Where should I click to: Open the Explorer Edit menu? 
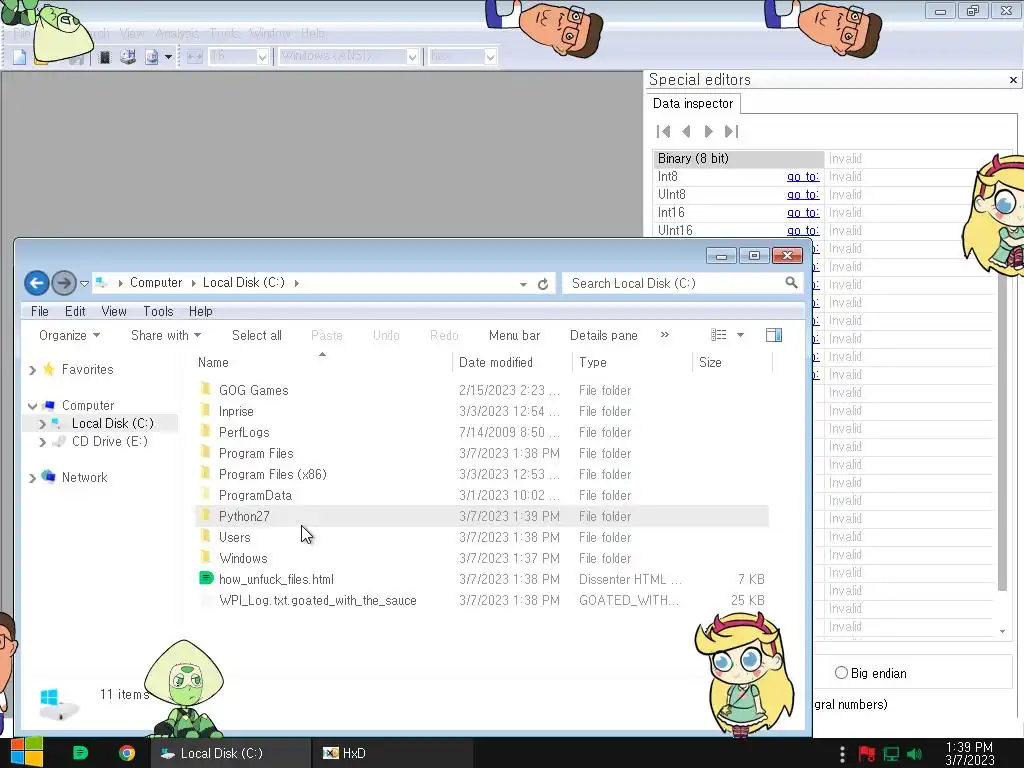coord(75,312)
